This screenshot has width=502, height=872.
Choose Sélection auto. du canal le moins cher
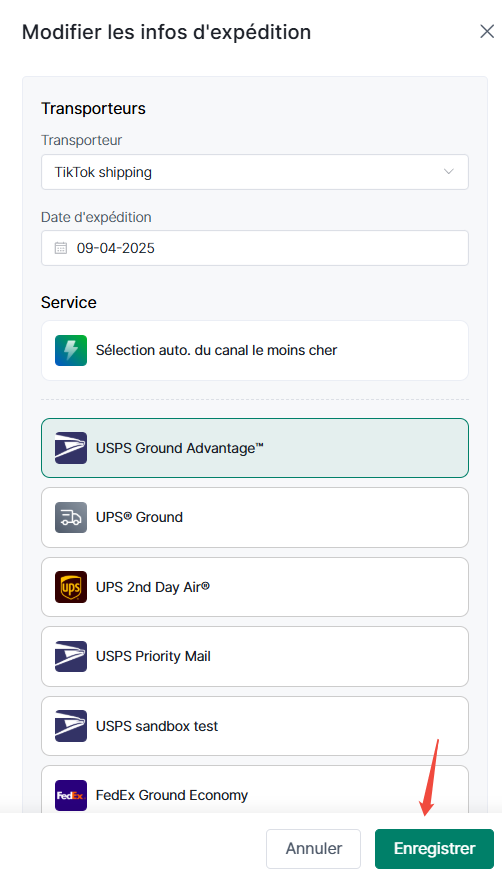click(255, 350)
